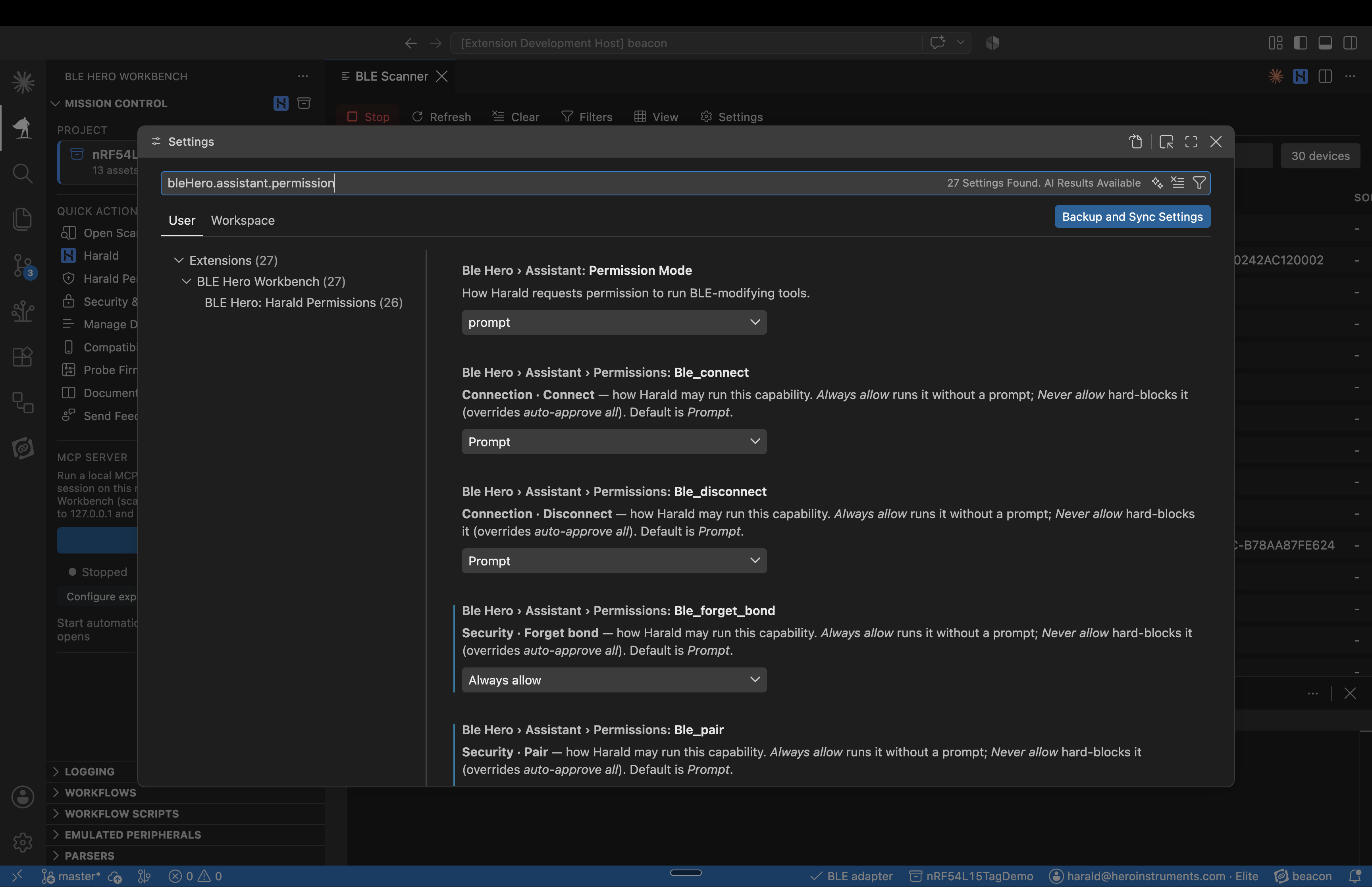Open the scanner View options
The height and width of the screenshot is (887, 1372).
(x=656, y=117)
